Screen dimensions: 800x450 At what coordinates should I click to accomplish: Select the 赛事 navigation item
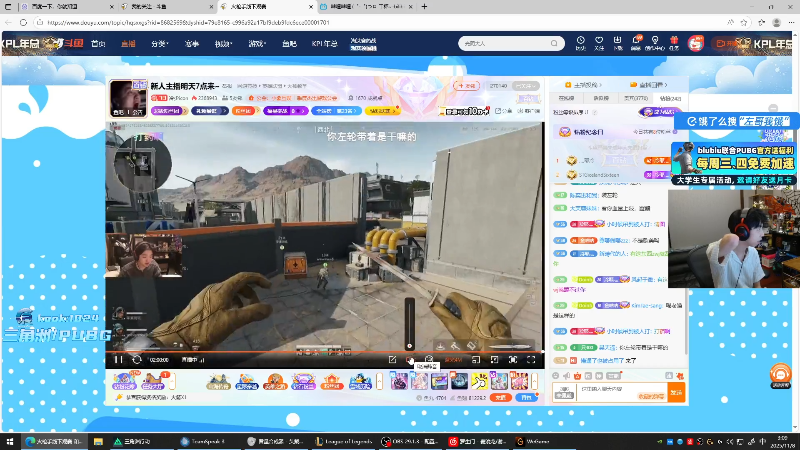pos(192,44)
